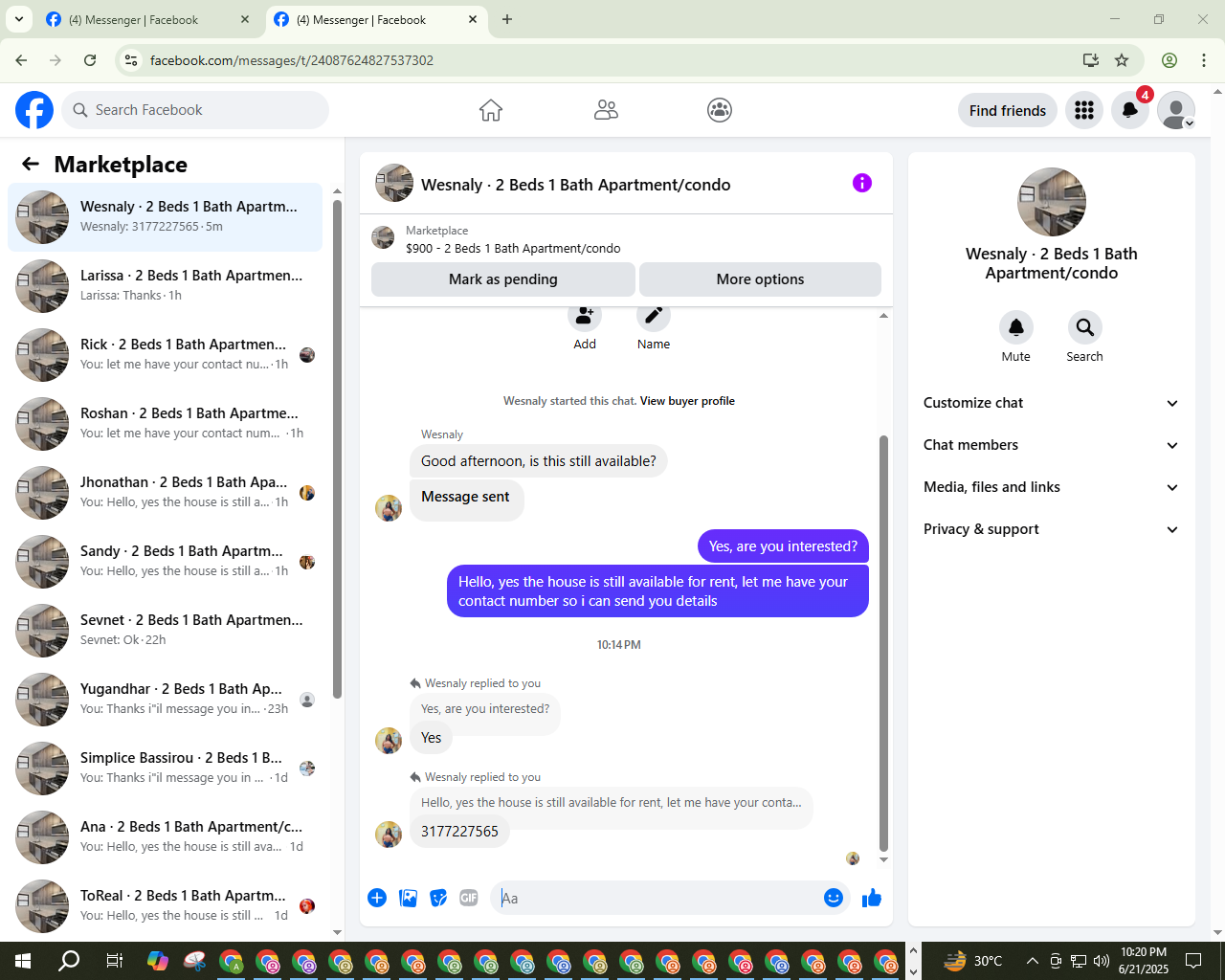Click the Add people icon
Viewport: 1225px width, 980px height.
click(x=585, y=318)
